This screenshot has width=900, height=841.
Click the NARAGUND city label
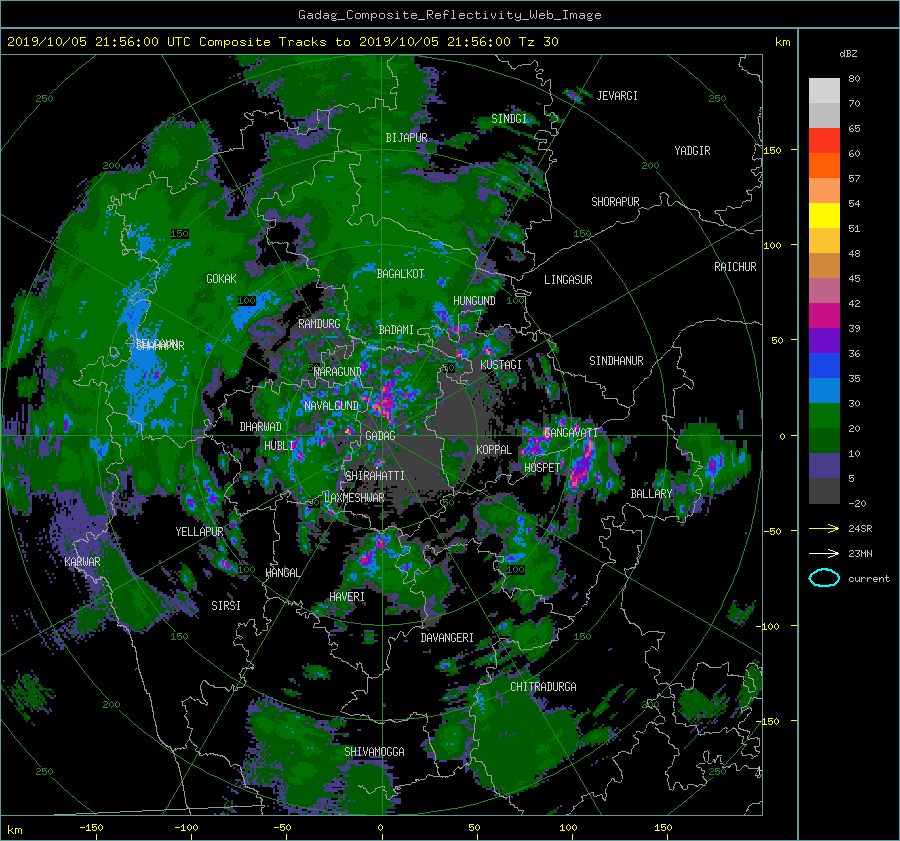click(x=338, y=372)
